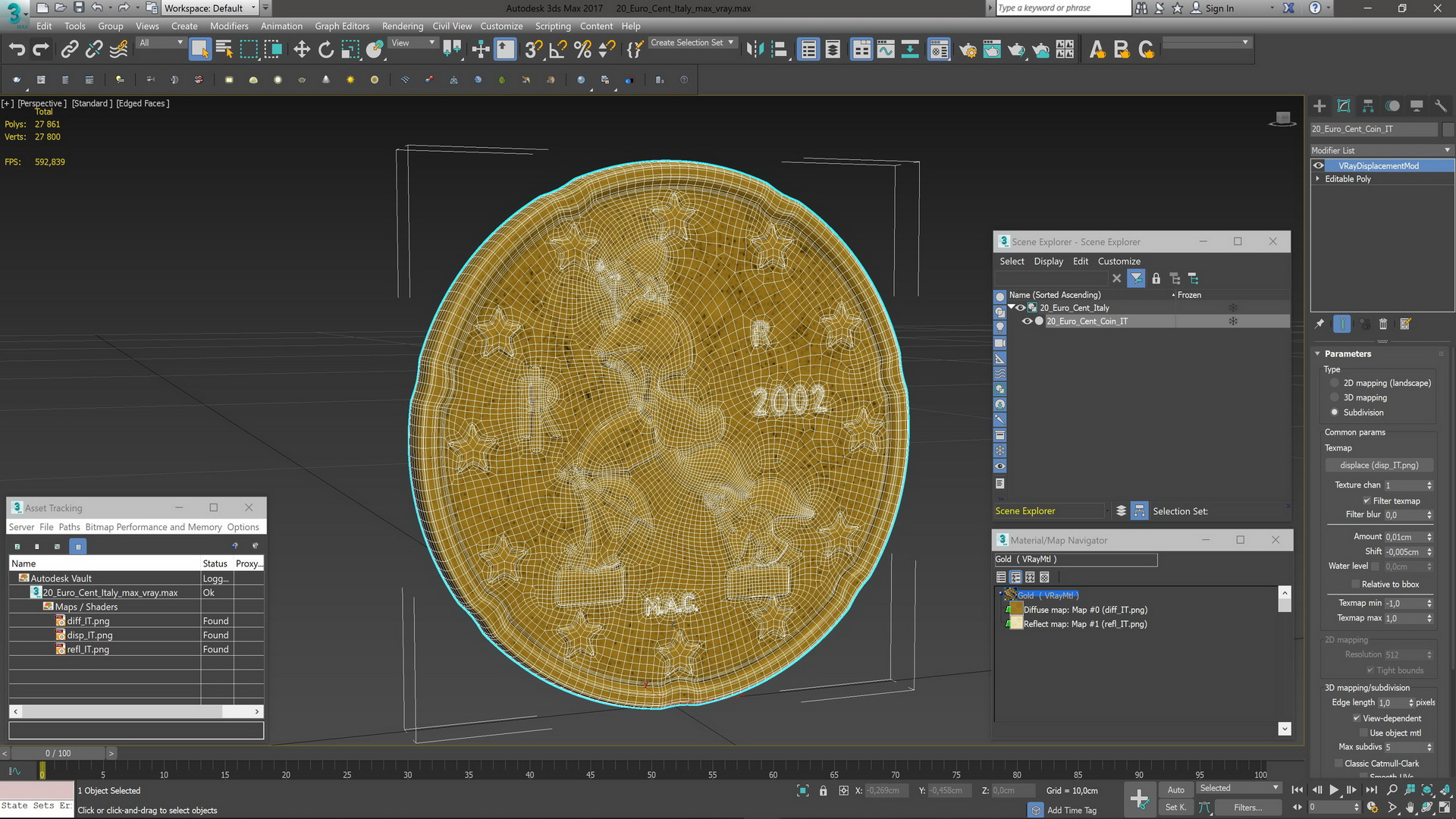This screenshot has height=819, width=1456.
Task: Click Remove modifier trash icon
Action: (1382, 324)
